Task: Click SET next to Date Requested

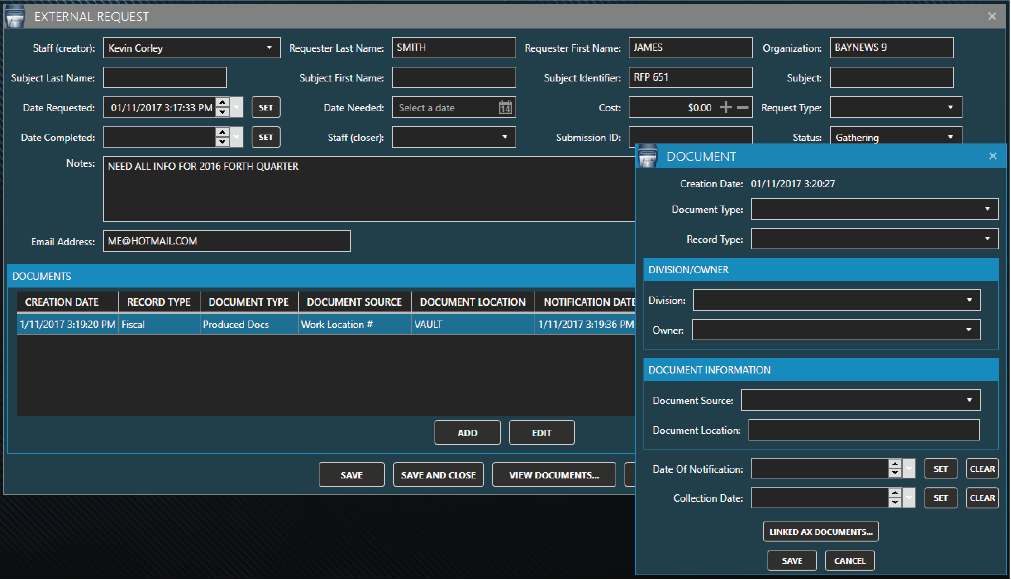Action: click(x=266, y=108)
